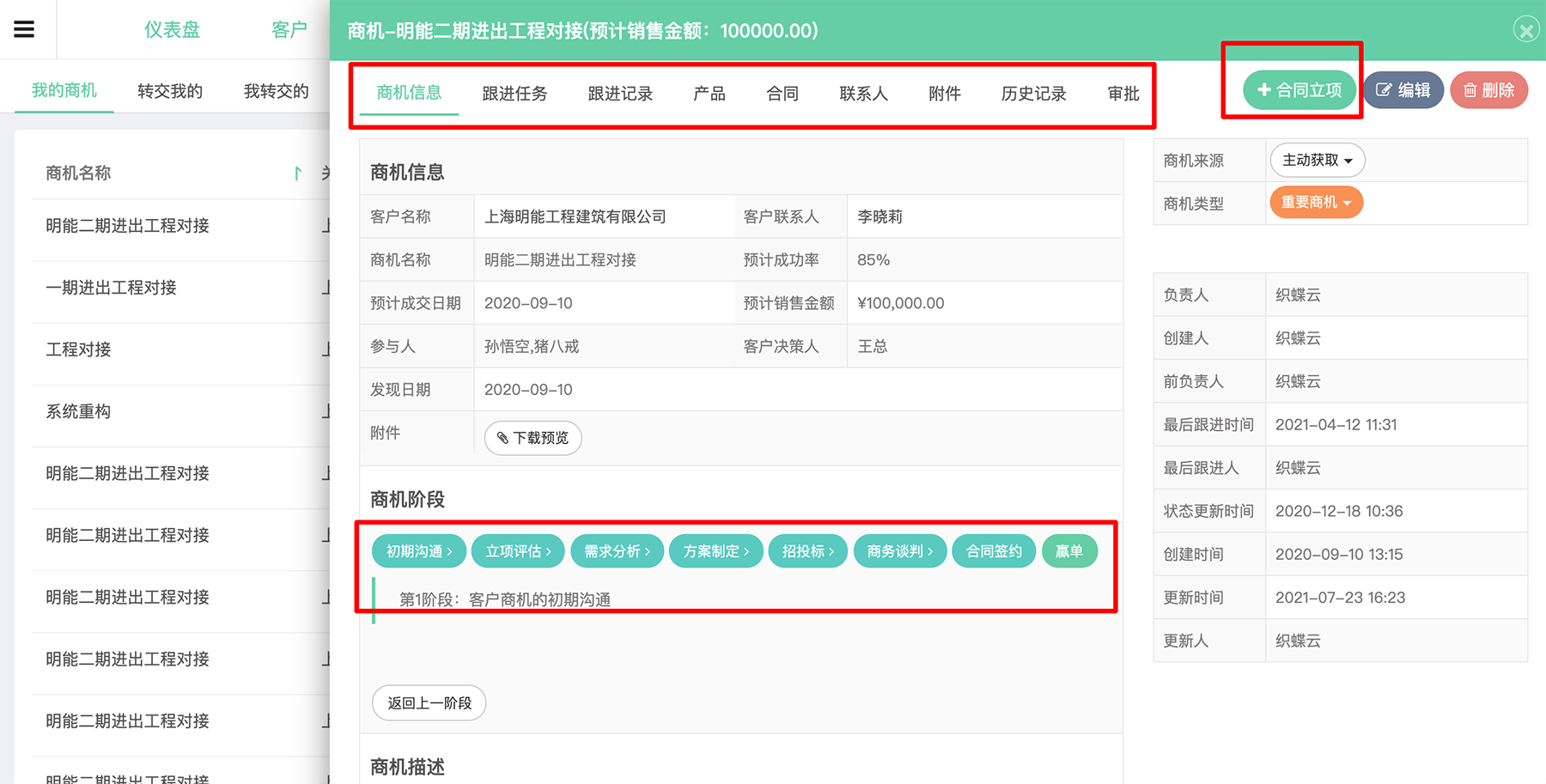Click 返回上一阶段 button
The width and height of the screenshot is (1546, 784).
click(x=429, y=702)
